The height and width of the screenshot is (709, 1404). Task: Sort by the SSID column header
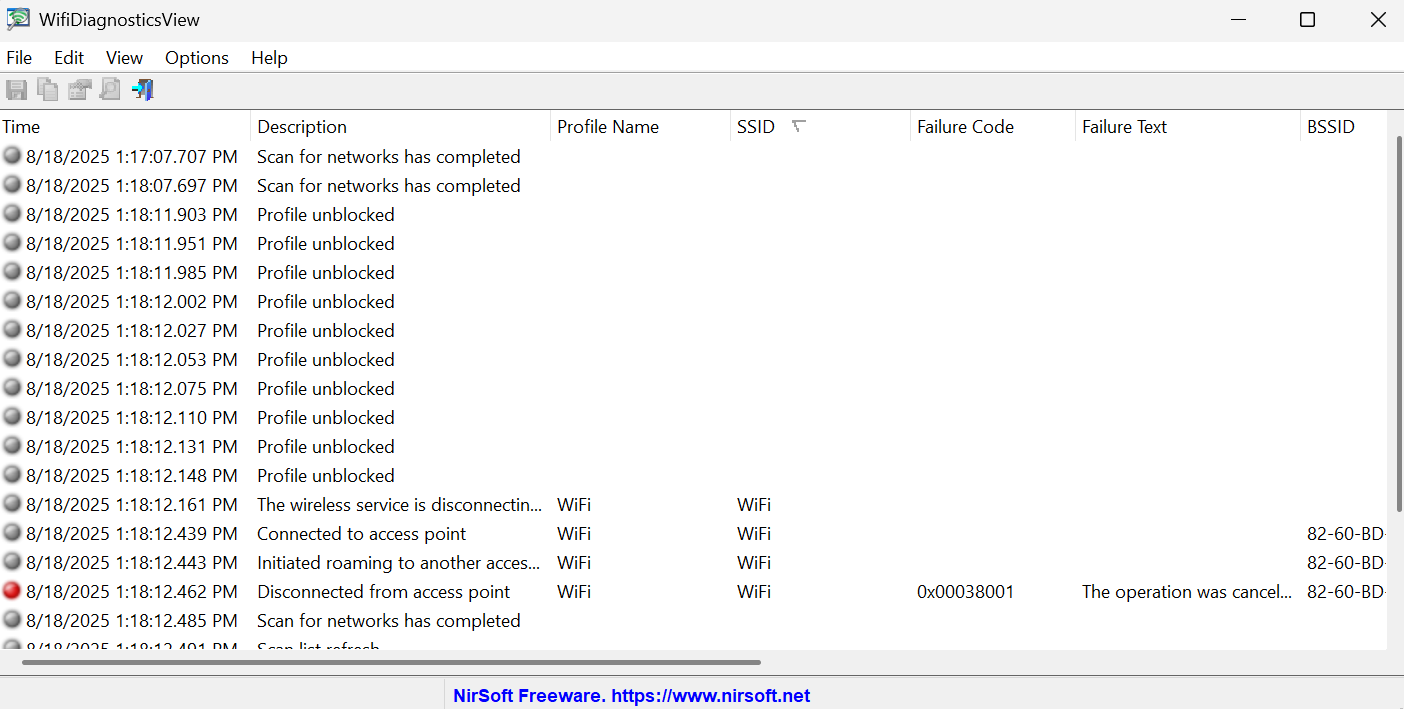(x=756, y=127)
